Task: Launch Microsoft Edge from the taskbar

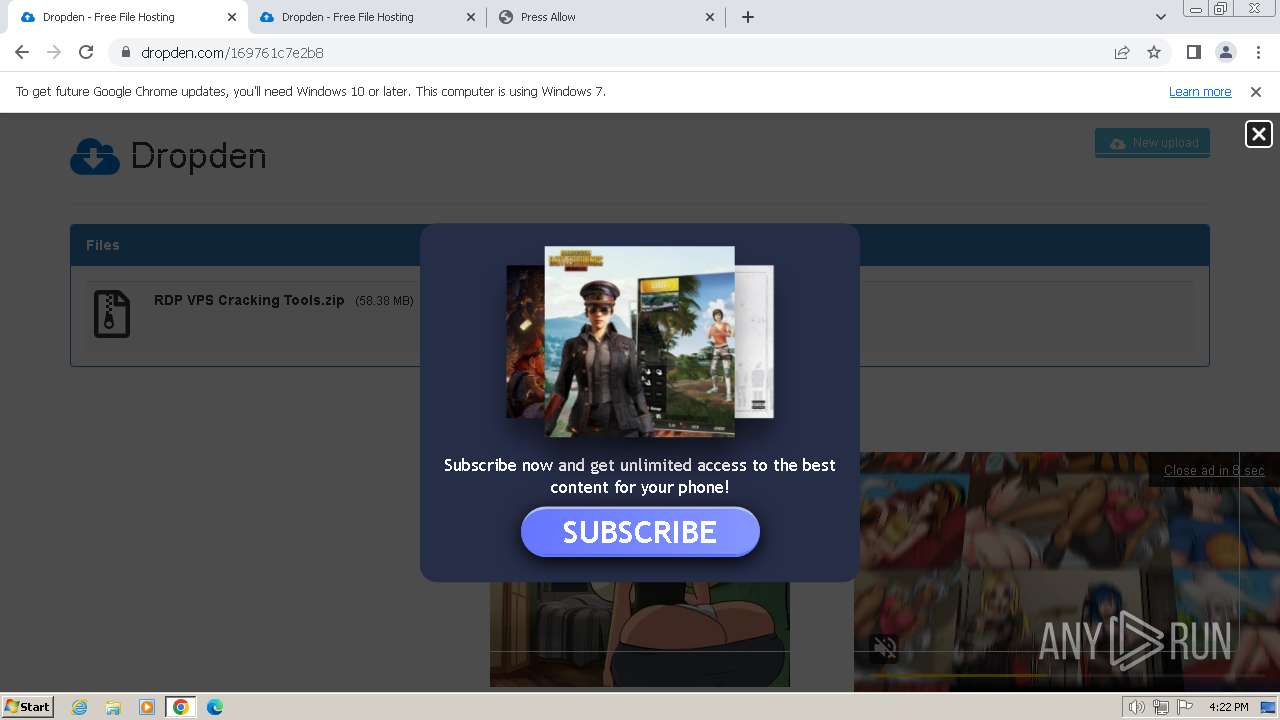Action: [215, 707]
